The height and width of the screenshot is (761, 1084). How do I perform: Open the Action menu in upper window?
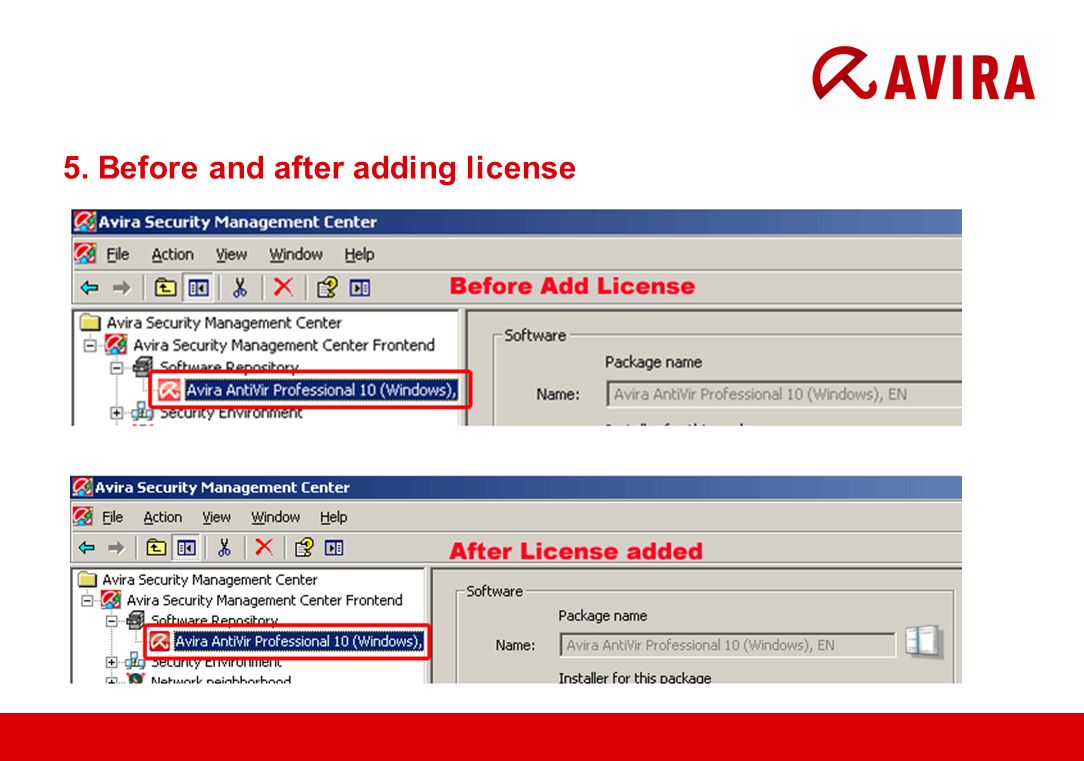coord(172,254)
